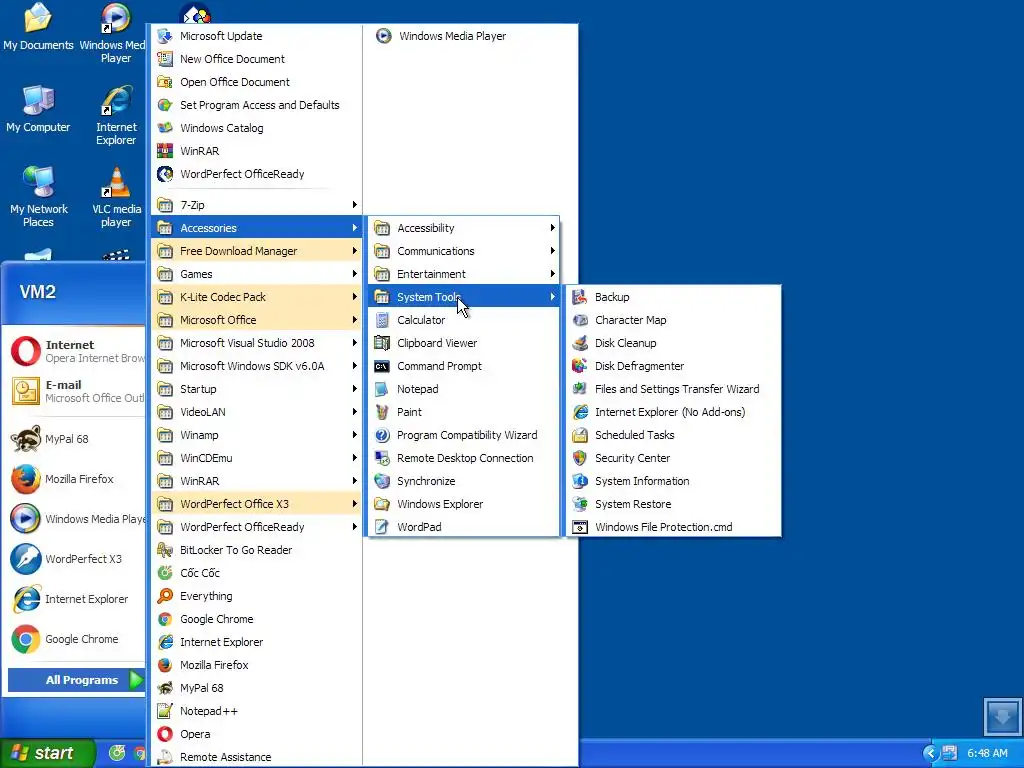The width and height of the screenshot is (1024, 768).
Task: Click the Start button
Action: pyautogui.click(x=47, y=754)
